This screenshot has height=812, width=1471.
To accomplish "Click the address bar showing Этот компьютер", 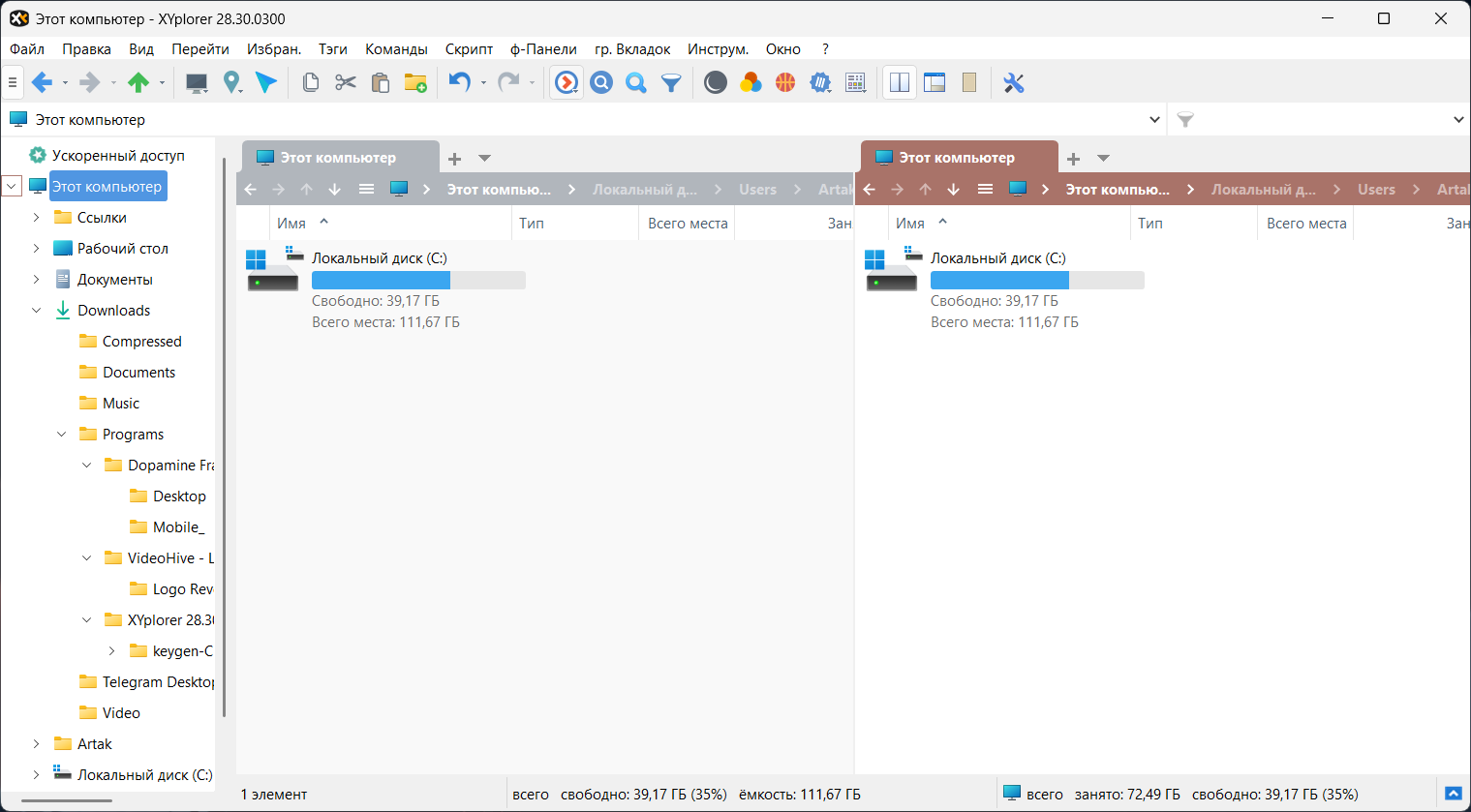I will click(x=583, y=120).
